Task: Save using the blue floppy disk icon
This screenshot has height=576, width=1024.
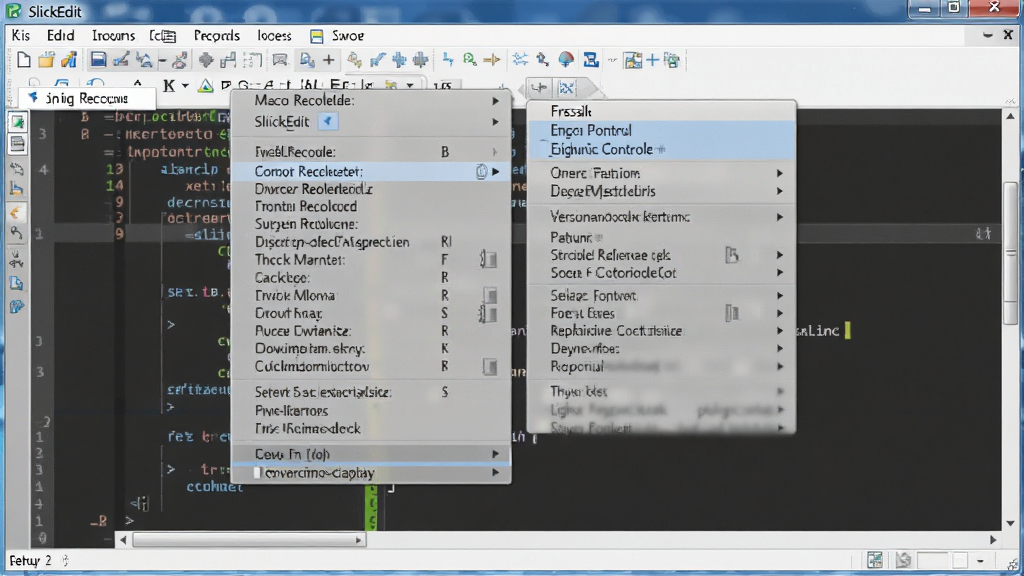Action: click(x=98, y=60)
